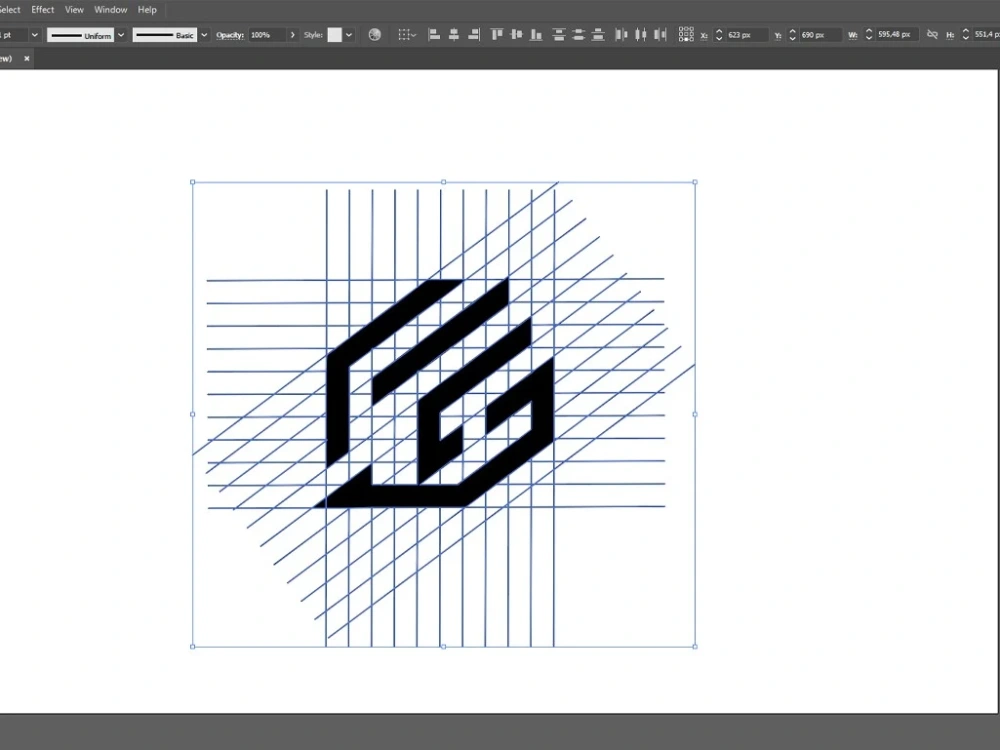This screenshot has height=750, width=1000.
Task: Open the Effect menu
Action: click(x=43, y=10)
